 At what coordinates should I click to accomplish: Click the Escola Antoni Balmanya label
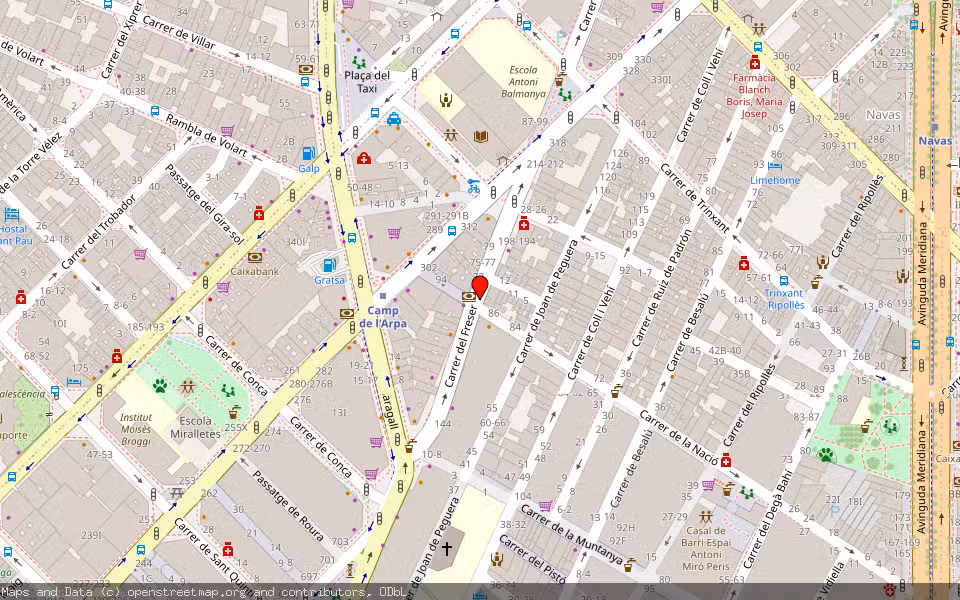[523, 82]
